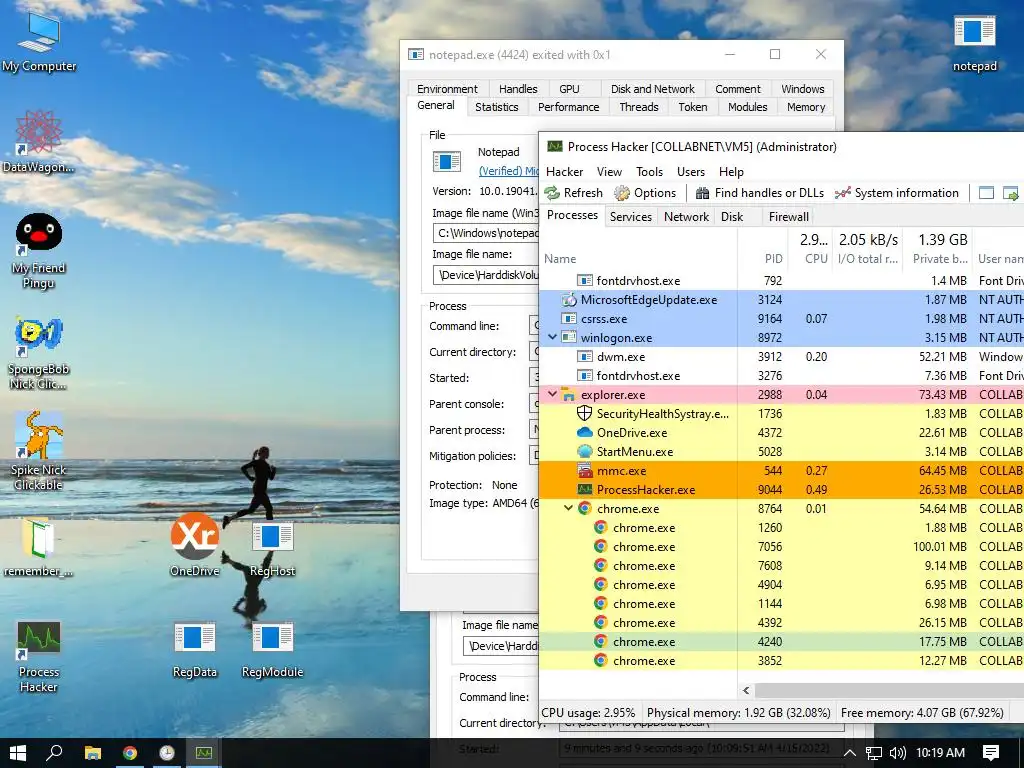Select the StartMenu.exe process row
Screen dimensions: 1024x768
[x=781, y=452]
